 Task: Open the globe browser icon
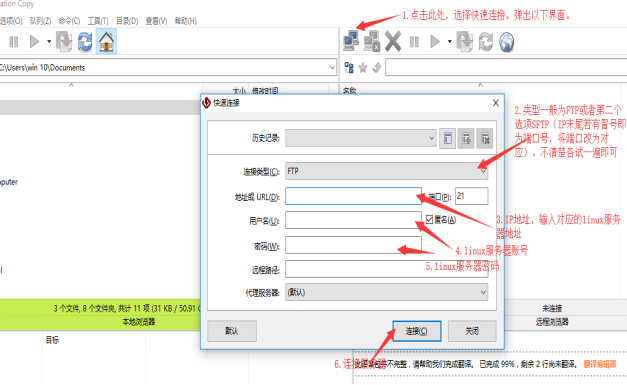(x=506, y=42)
